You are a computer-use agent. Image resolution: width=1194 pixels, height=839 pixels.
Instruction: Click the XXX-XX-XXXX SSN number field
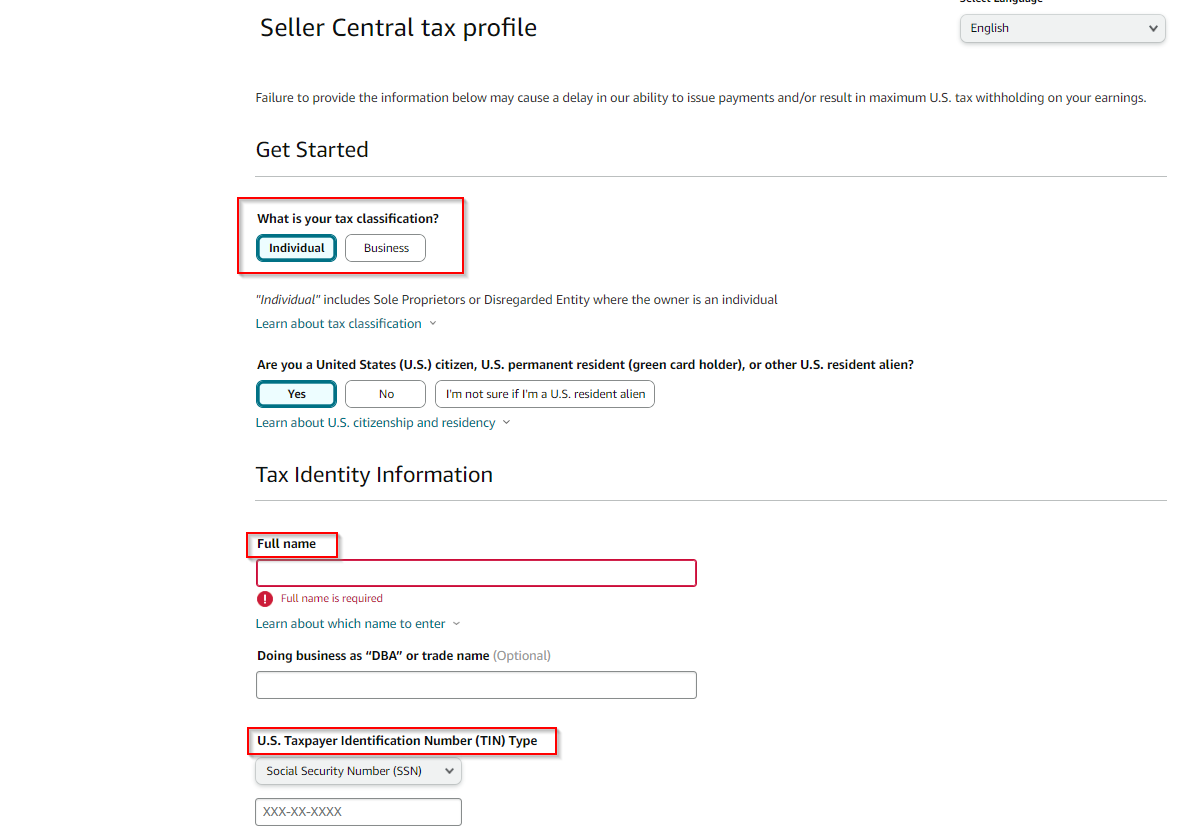point(358,812)
